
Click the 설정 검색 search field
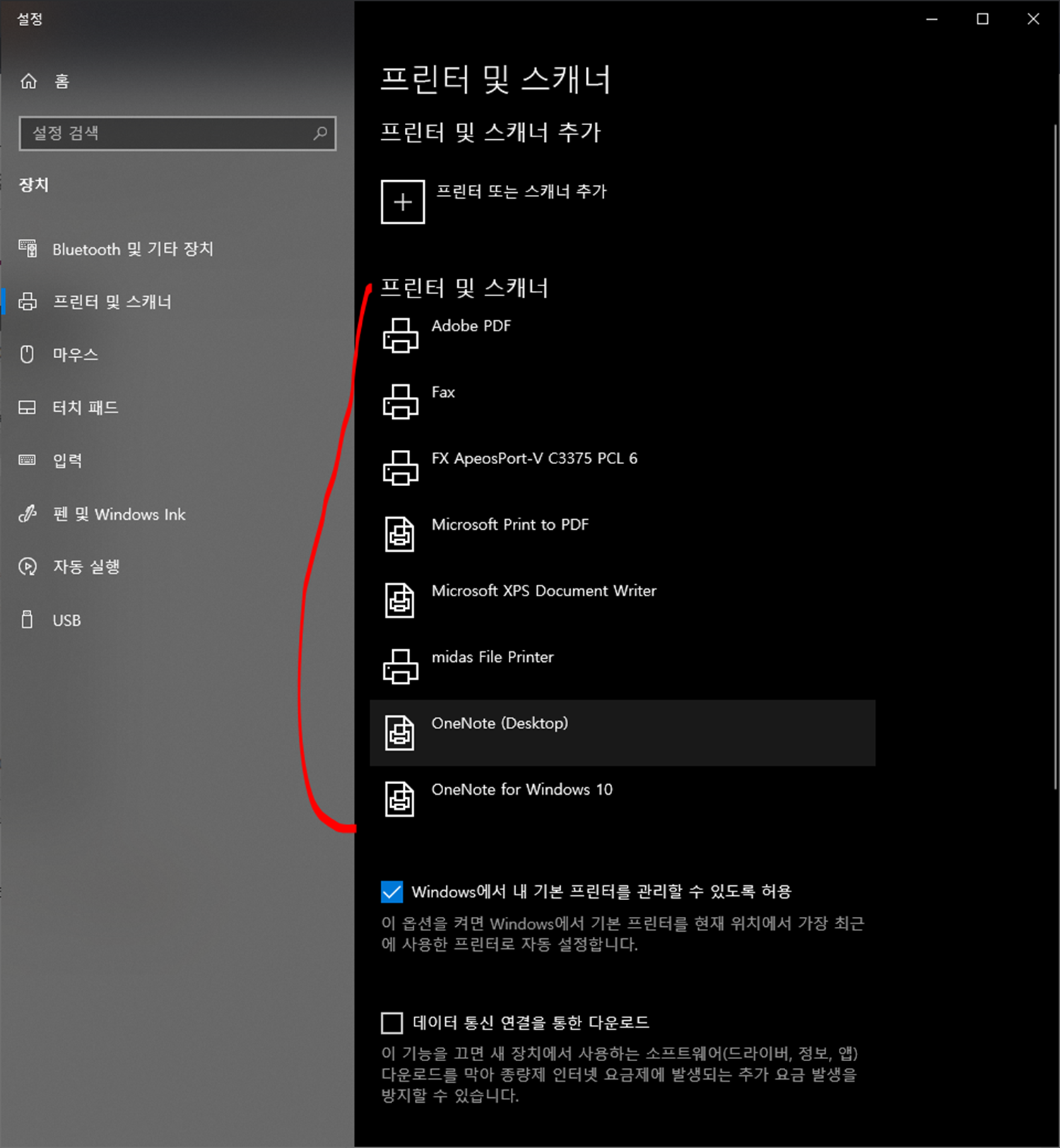(177, 133)
